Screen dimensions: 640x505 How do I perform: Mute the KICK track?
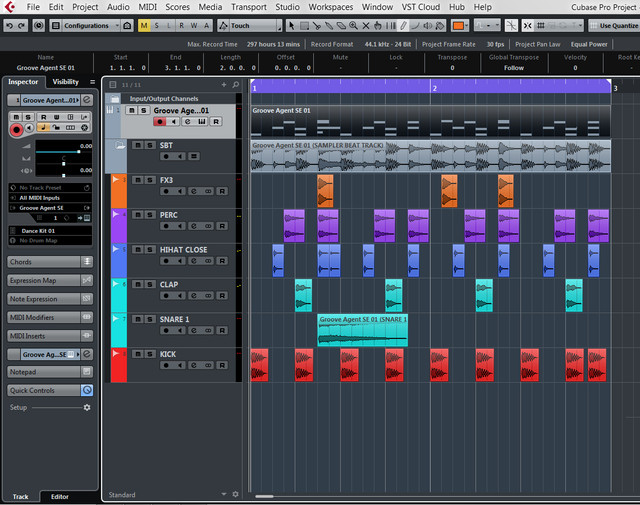click(138, 354)
